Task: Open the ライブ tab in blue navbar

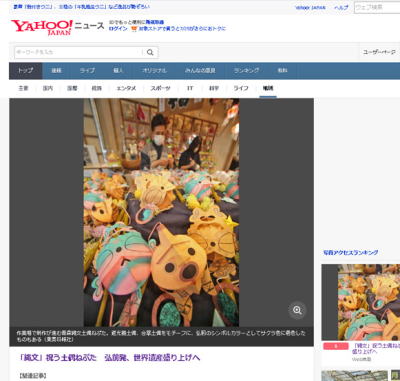Action: click(87, 71)
